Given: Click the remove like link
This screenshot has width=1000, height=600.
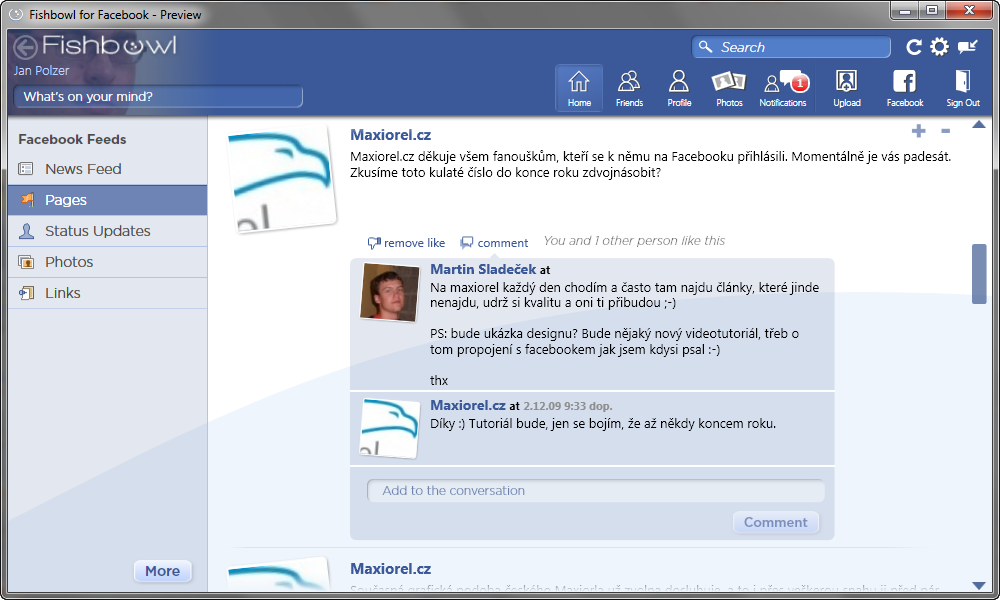Looking at the screenshot, I should point(406,243).
